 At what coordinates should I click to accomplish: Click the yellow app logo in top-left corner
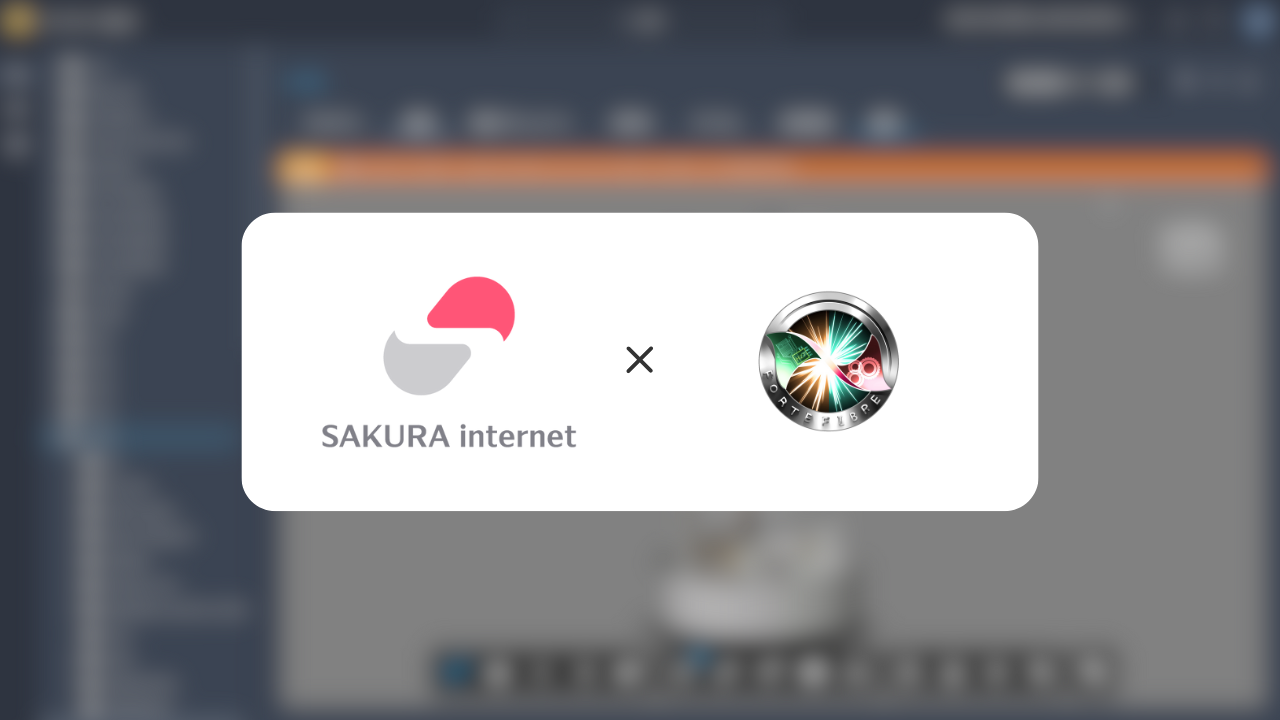point(17,21)
